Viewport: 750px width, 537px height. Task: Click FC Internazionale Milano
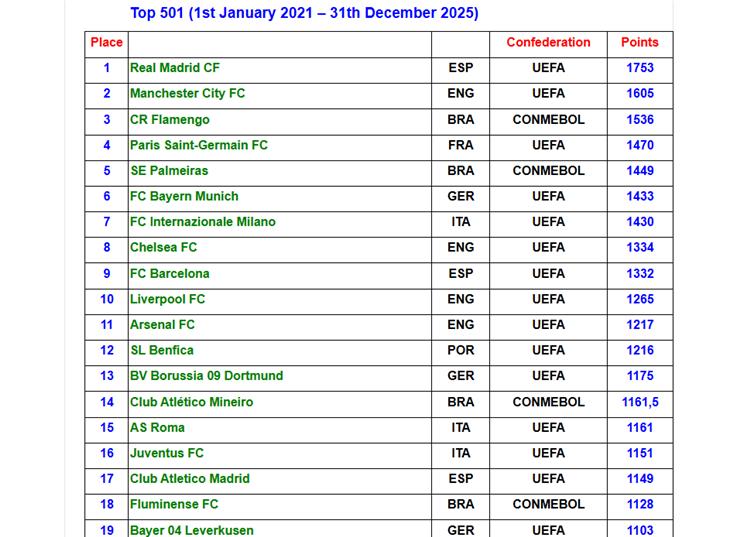tap(203, 222)
